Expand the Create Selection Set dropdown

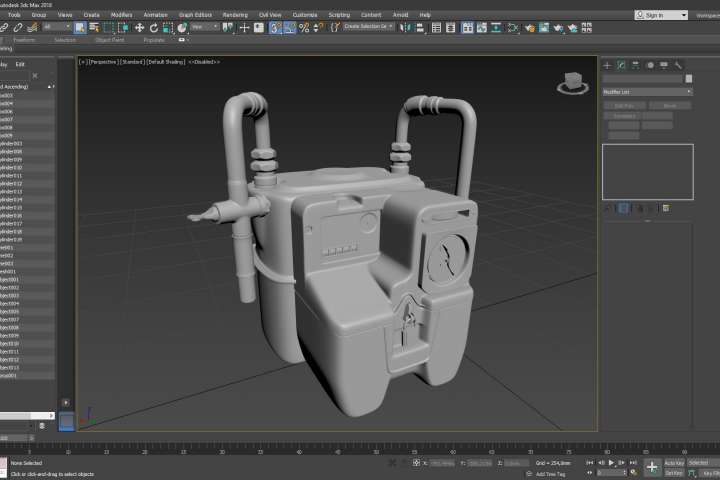pyautogui.click(x=368, y=27)
